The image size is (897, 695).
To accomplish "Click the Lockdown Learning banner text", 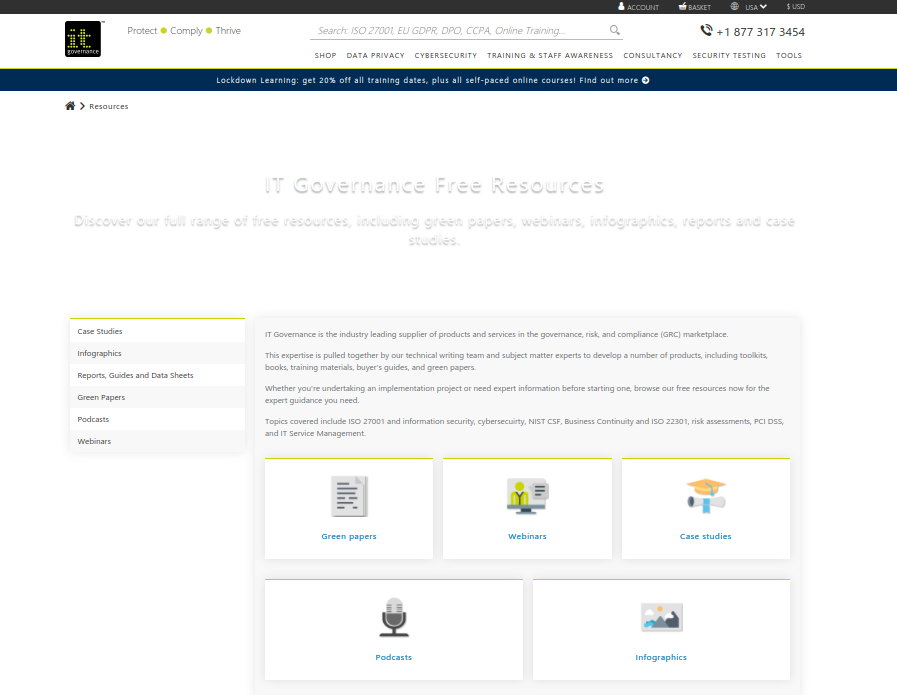I will [426, 80].
